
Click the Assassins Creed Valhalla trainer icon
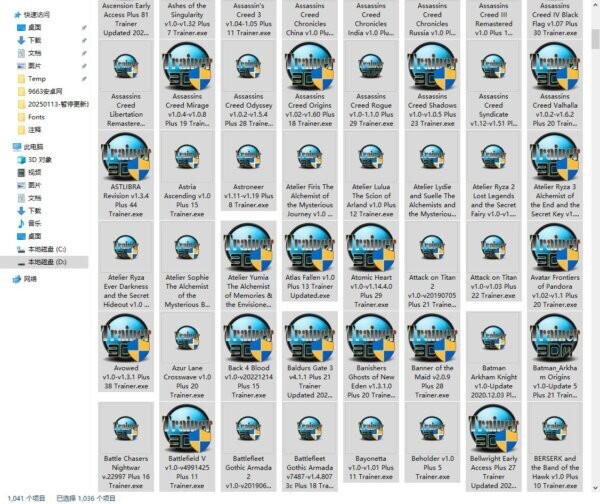coord(555,67)
